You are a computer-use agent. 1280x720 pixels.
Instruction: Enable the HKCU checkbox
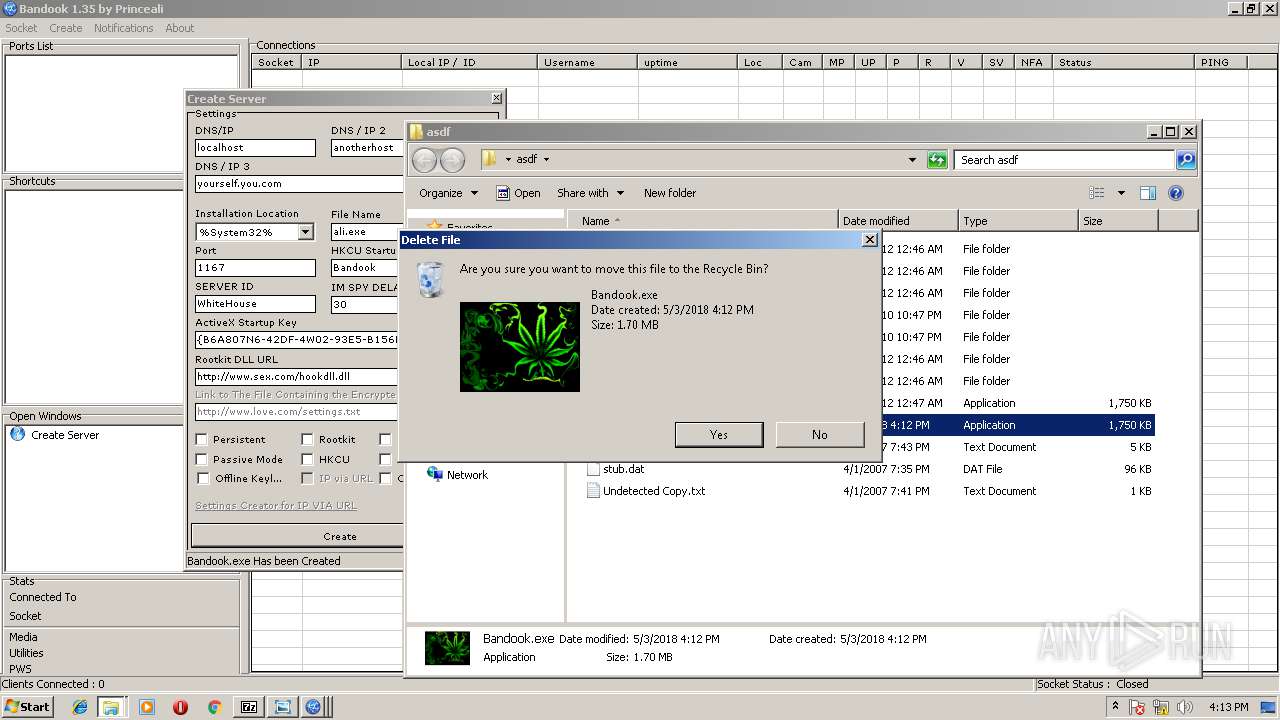307,459
